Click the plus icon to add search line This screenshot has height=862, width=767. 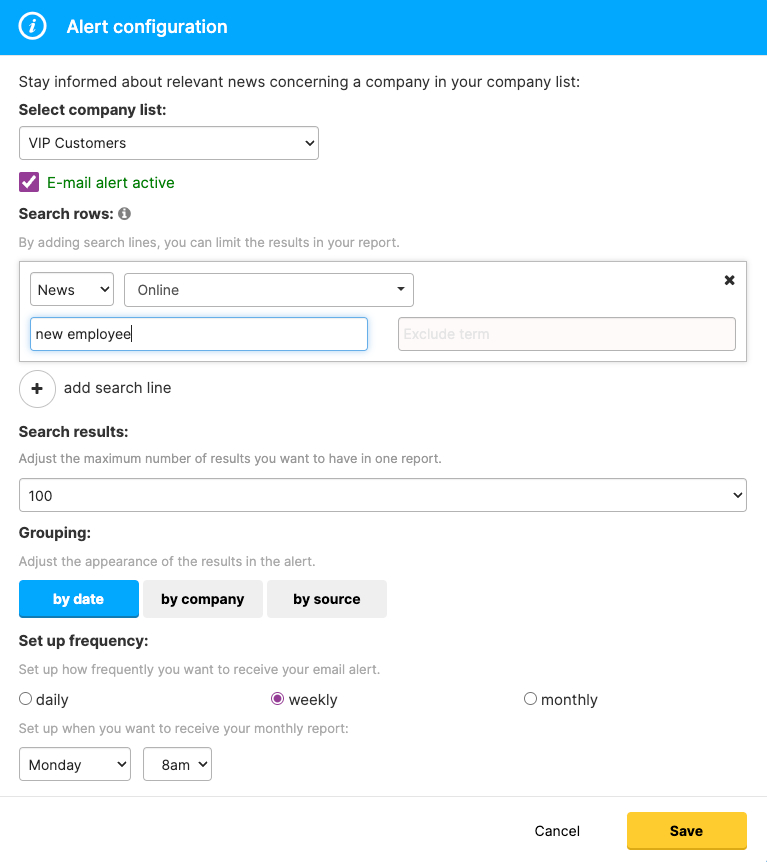pos(37,389)
